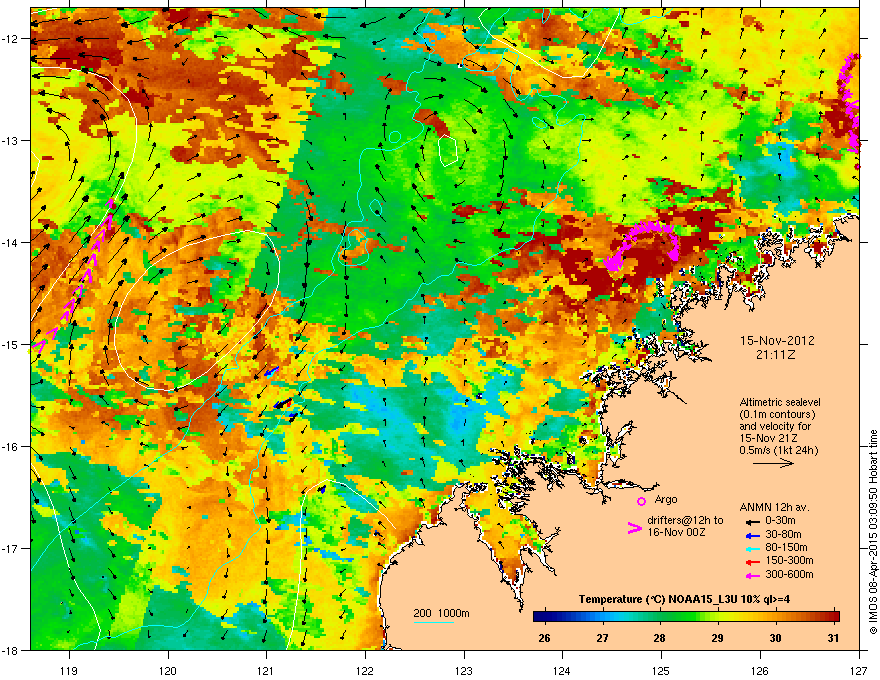Image resolution: width=880 pixels, height=680 pixels.
Task: Click the '(0.1m contours)' text
Action: (777, 415)
